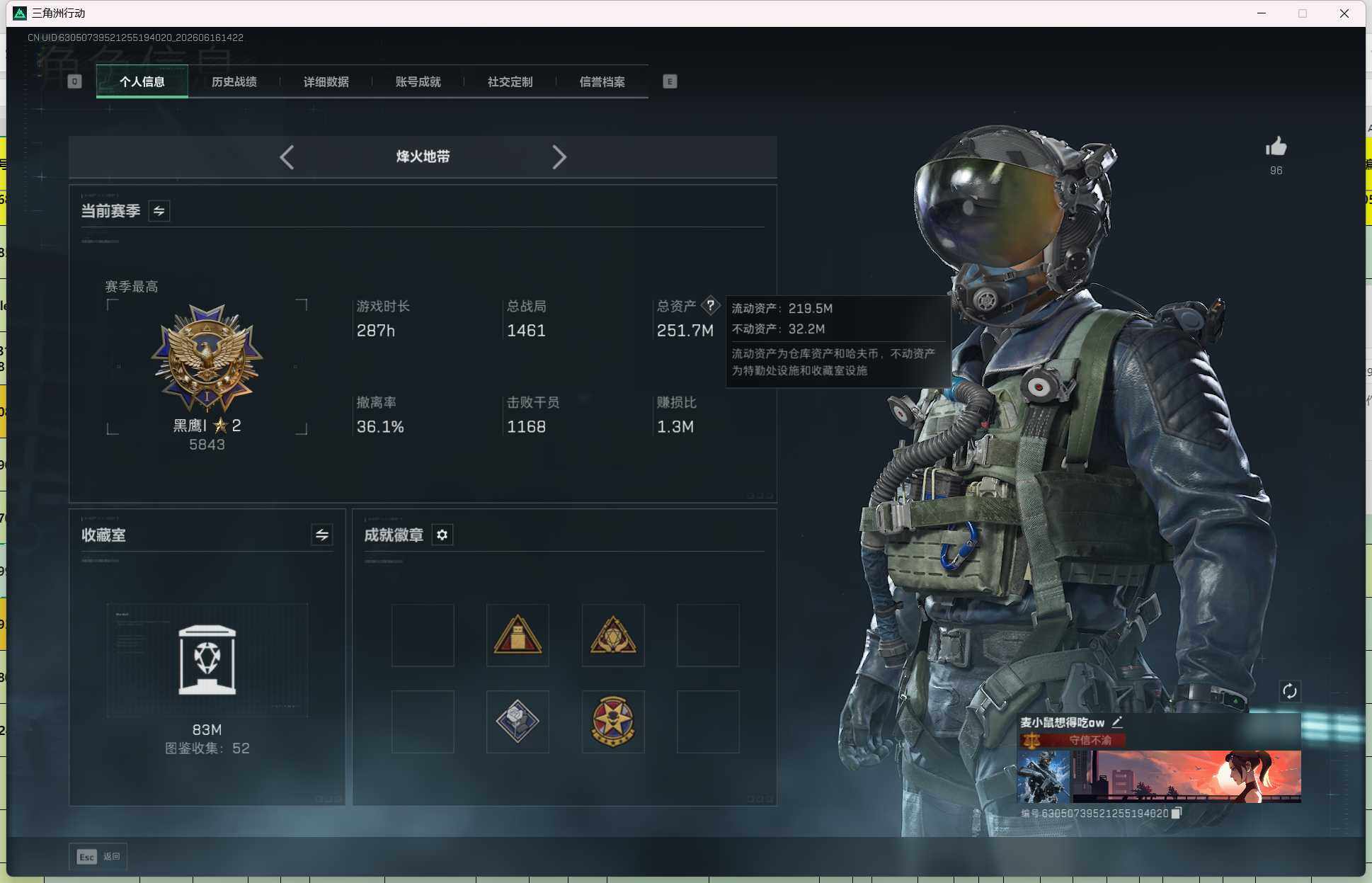Click the 撤离率 value 36.1%
The width and height of the screenshot is (1372, 883).
380,427
